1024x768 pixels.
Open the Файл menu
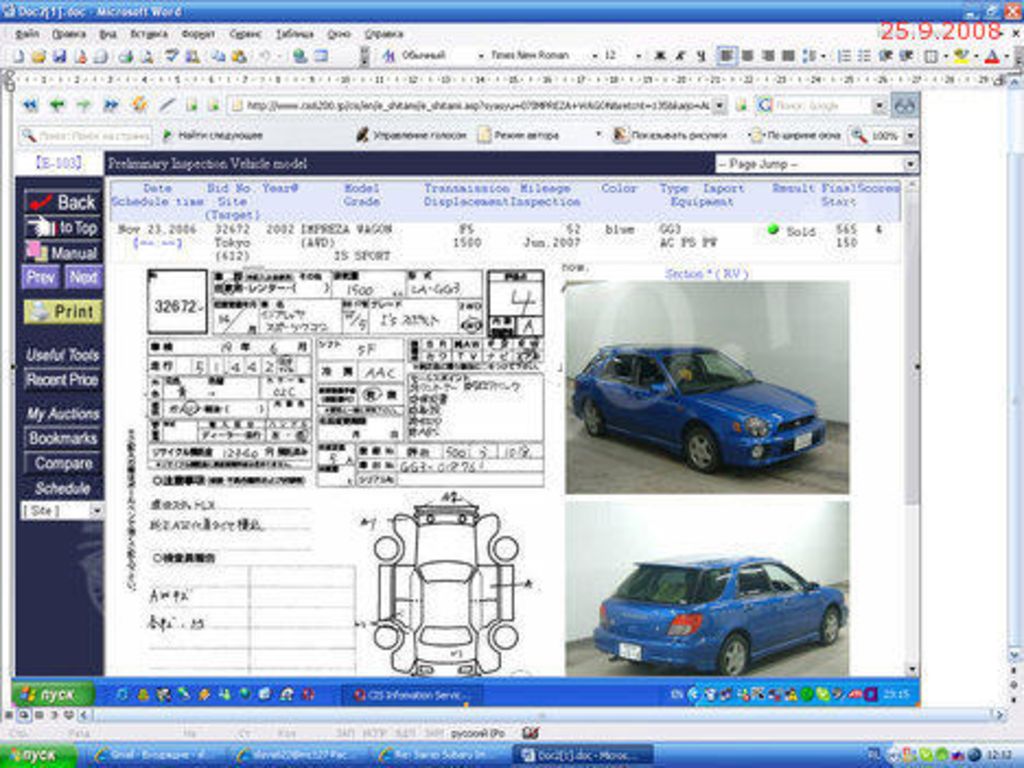pyautogui.click(x=27, y=33)
